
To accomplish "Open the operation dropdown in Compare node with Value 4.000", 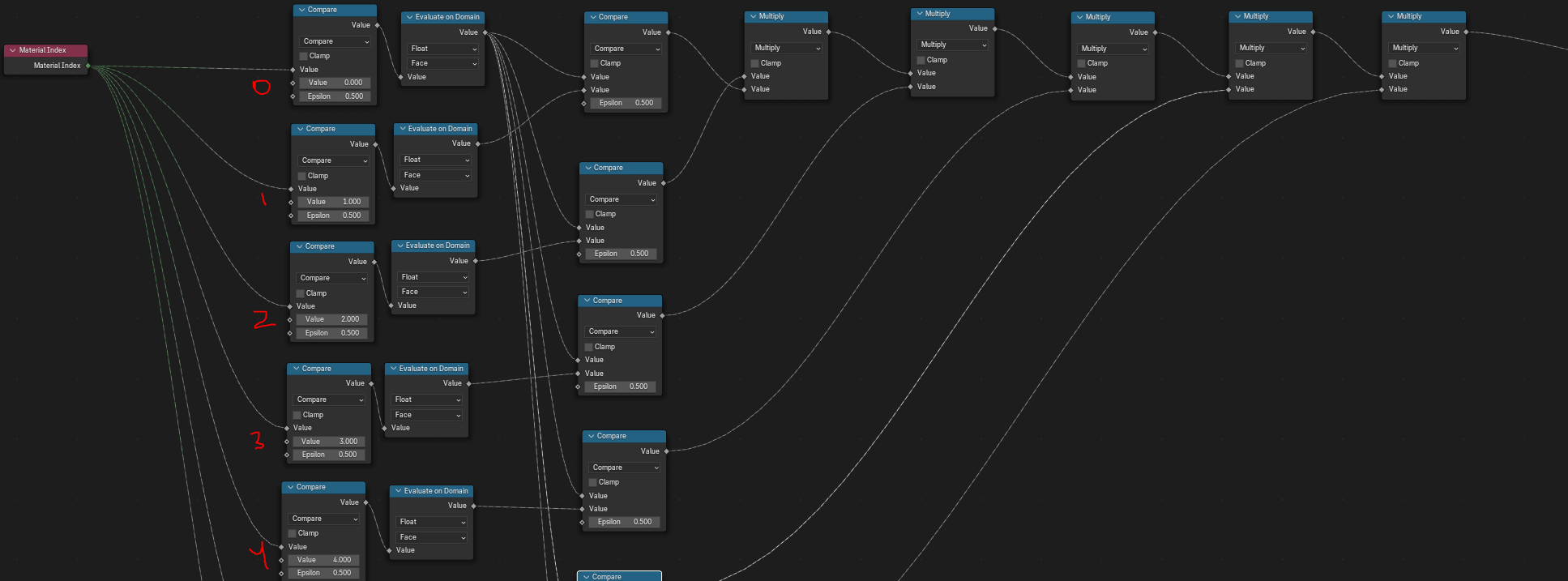I will [324, 519].
